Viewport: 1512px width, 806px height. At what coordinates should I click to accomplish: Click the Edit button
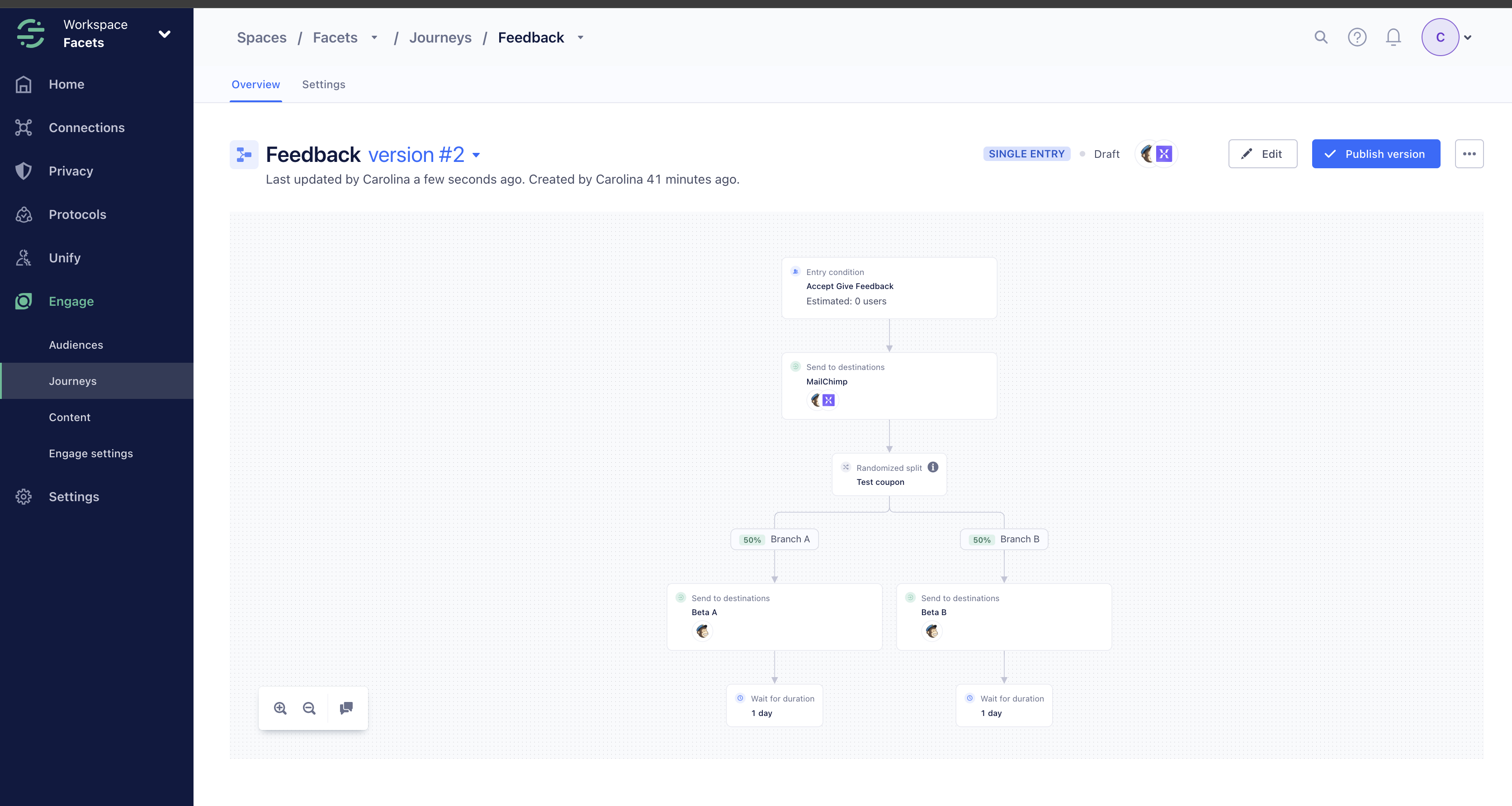coord(1262,154)
